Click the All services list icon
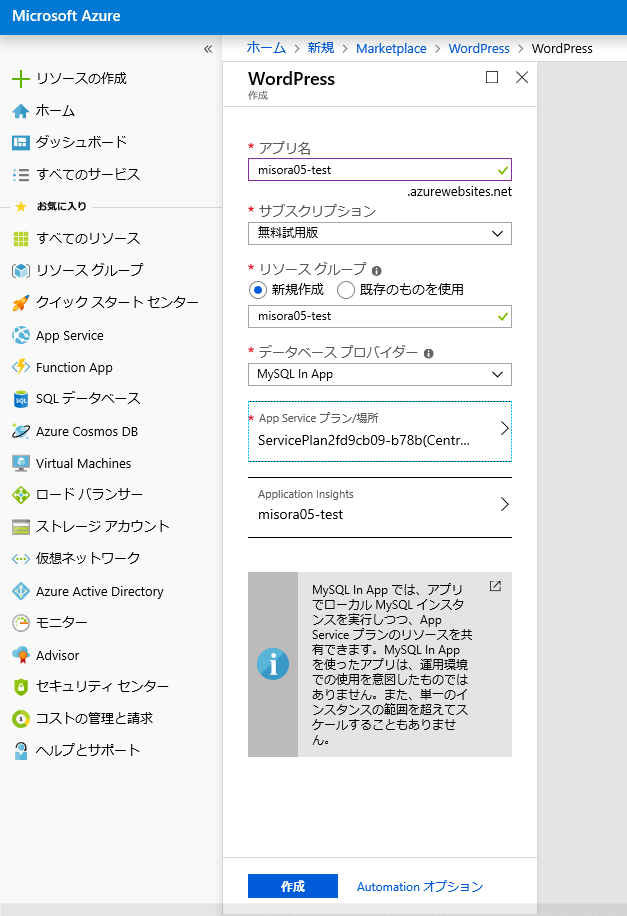This screenshot has width=627, height=916. point(20,175)
